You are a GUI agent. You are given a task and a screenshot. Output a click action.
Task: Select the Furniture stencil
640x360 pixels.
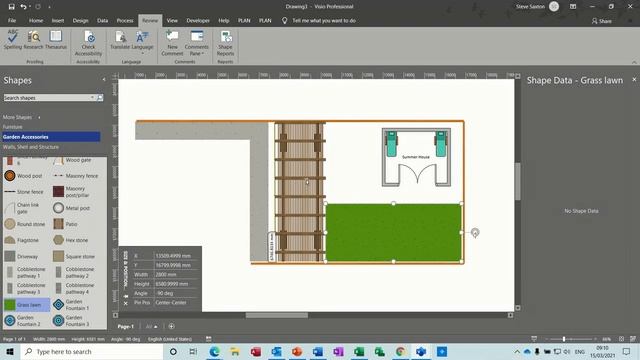pos(13,127)
